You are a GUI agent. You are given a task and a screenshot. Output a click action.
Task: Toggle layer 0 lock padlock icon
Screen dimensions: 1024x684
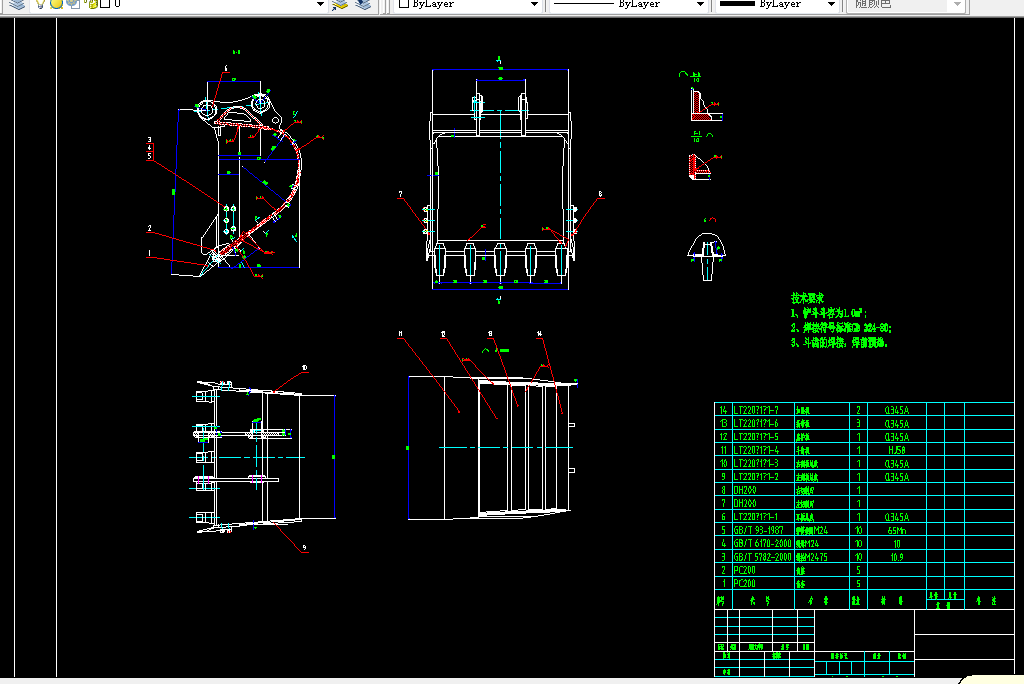92,4
